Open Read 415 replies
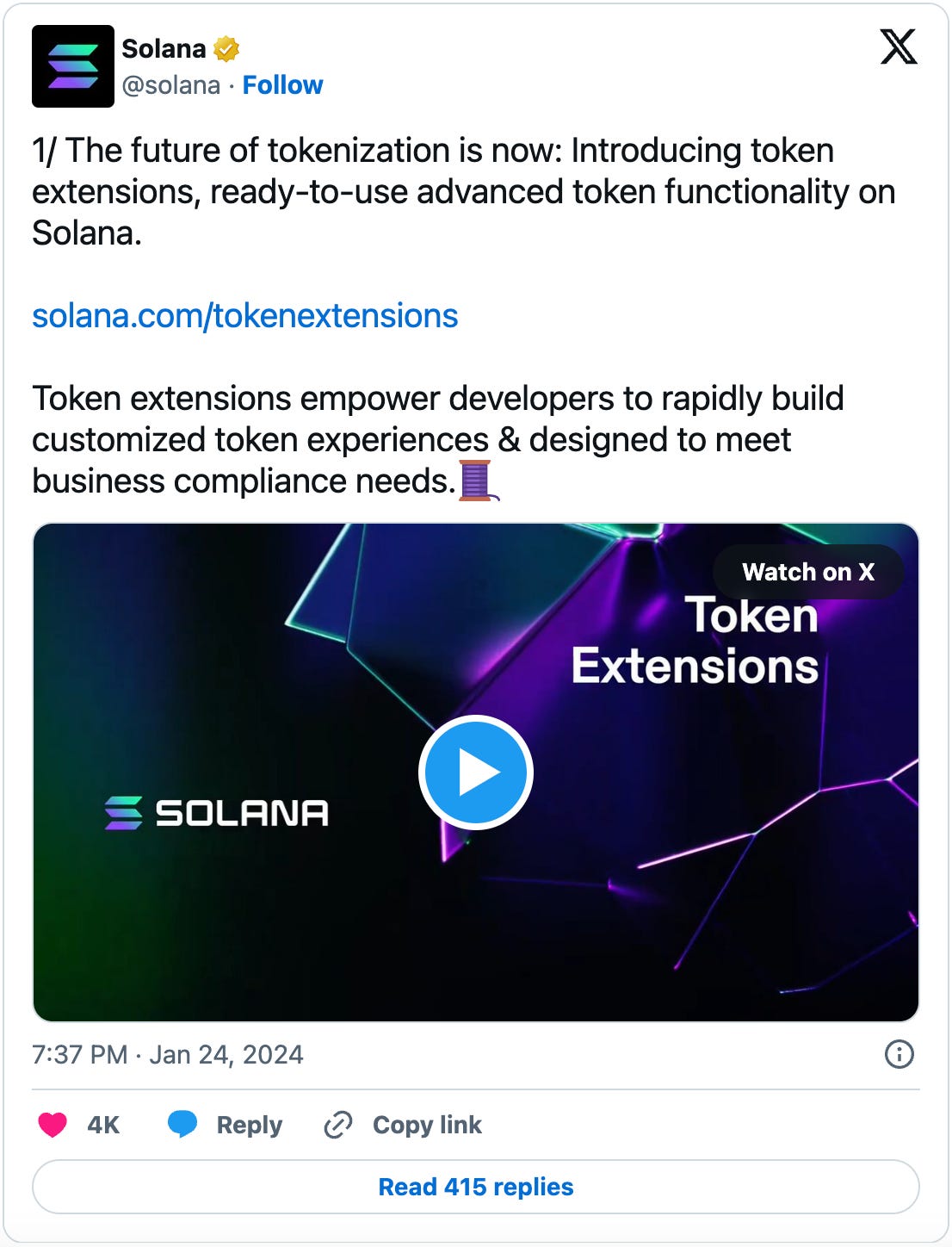This screenshot has height=1247, width=952. pyautogui.click(x=475, y=1186)
